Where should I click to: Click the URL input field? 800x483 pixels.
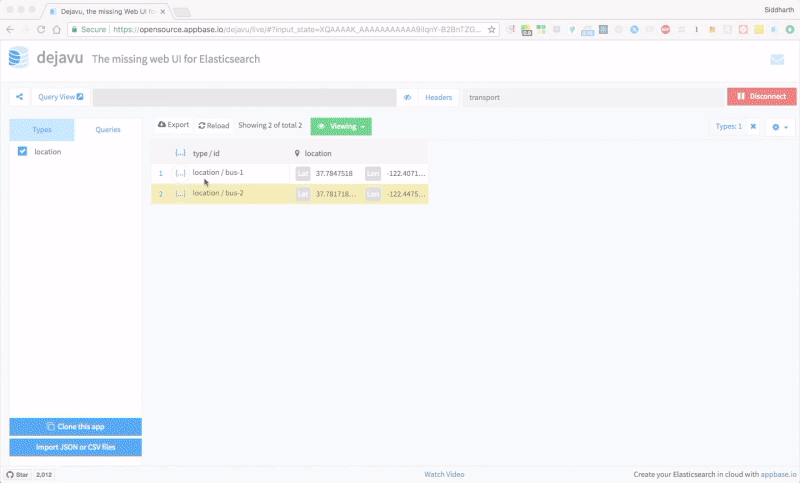click(244, 97)
